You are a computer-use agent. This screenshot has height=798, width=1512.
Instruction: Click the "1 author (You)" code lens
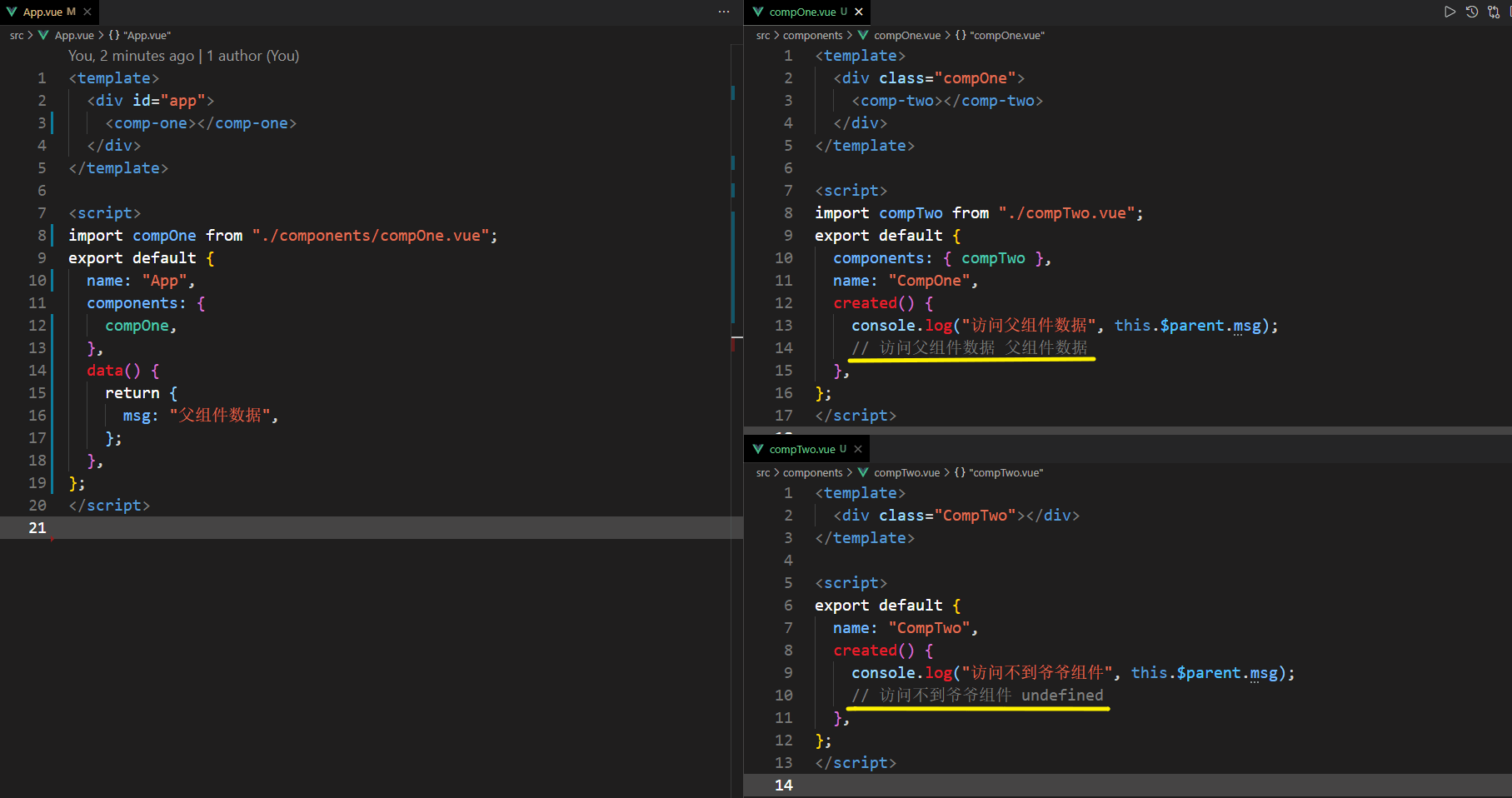click(x=252, y=56)
